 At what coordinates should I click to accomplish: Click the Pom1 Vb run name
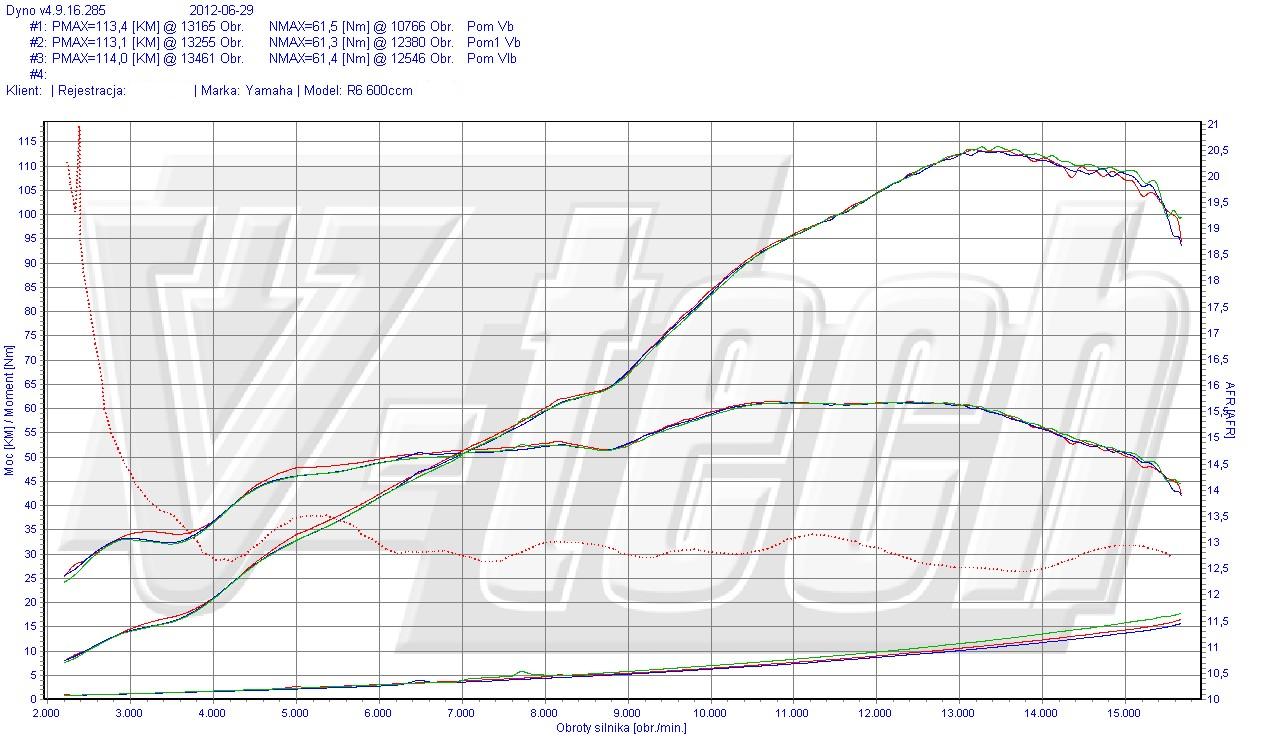pyautogui.click(x=493, y=42)
